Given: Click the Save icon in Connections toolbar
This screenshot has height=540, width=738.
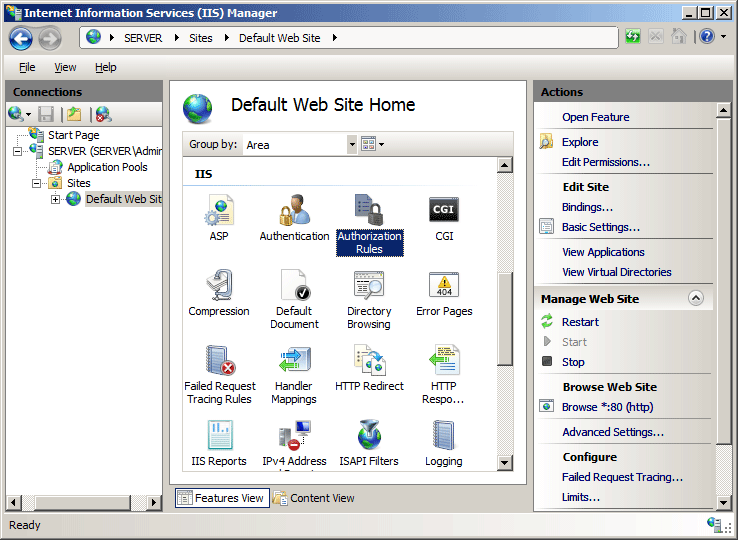Looking at the screenshot, I should 46,114.
